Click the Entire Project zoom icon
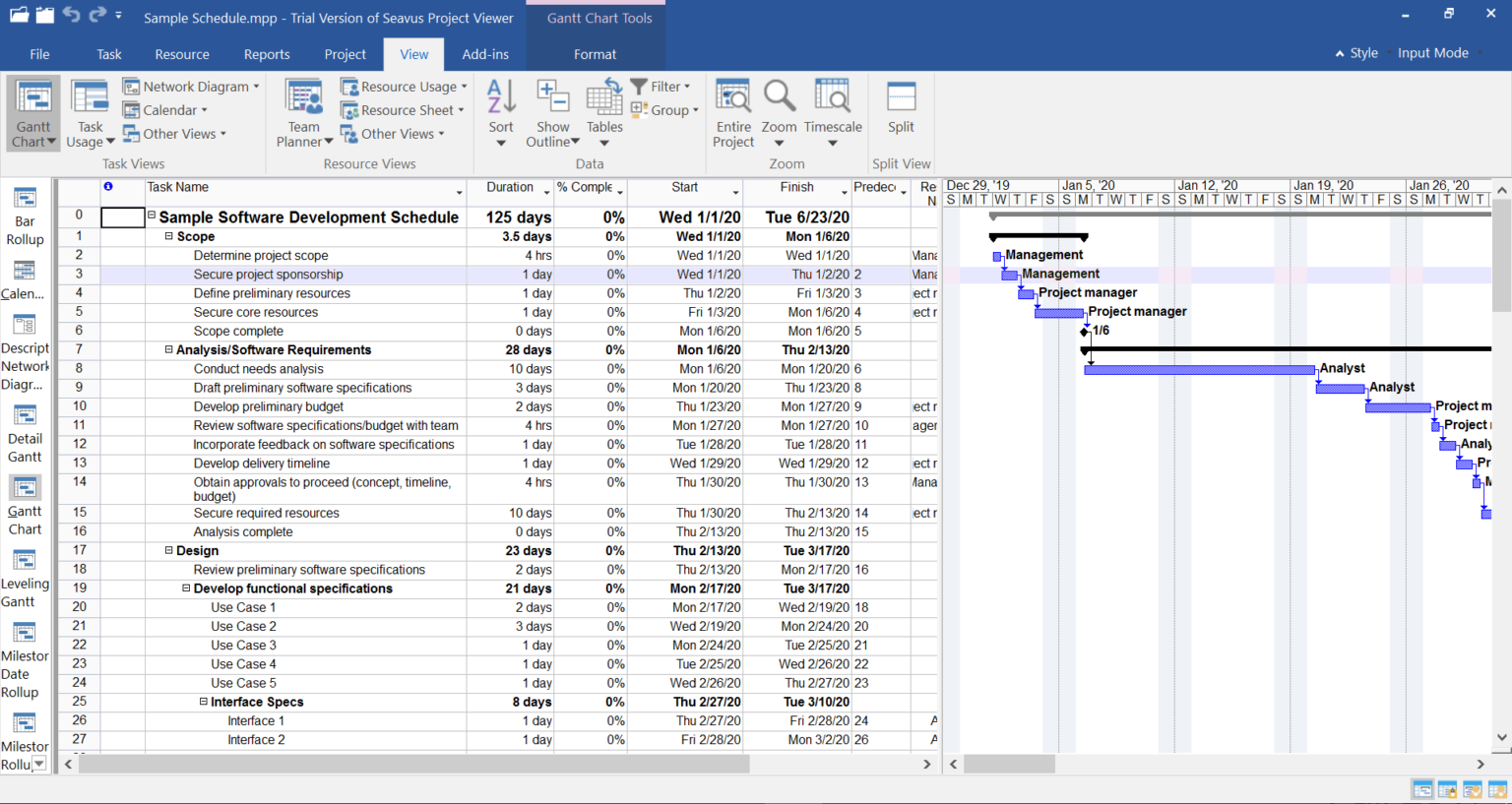Viewport: 1512px width, 804px height. point(733,114)
